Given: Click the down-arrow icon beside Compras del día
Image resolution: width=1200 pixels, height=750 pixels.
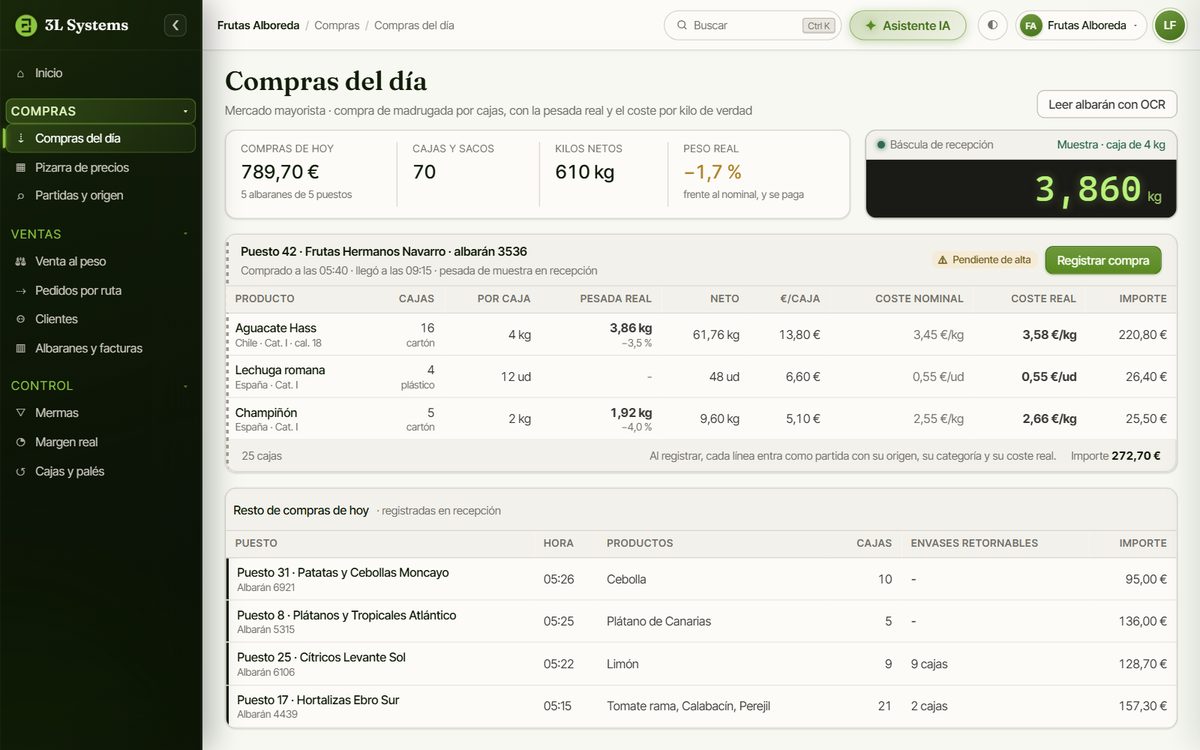Looking at the screenshot, I should (20, 139).
